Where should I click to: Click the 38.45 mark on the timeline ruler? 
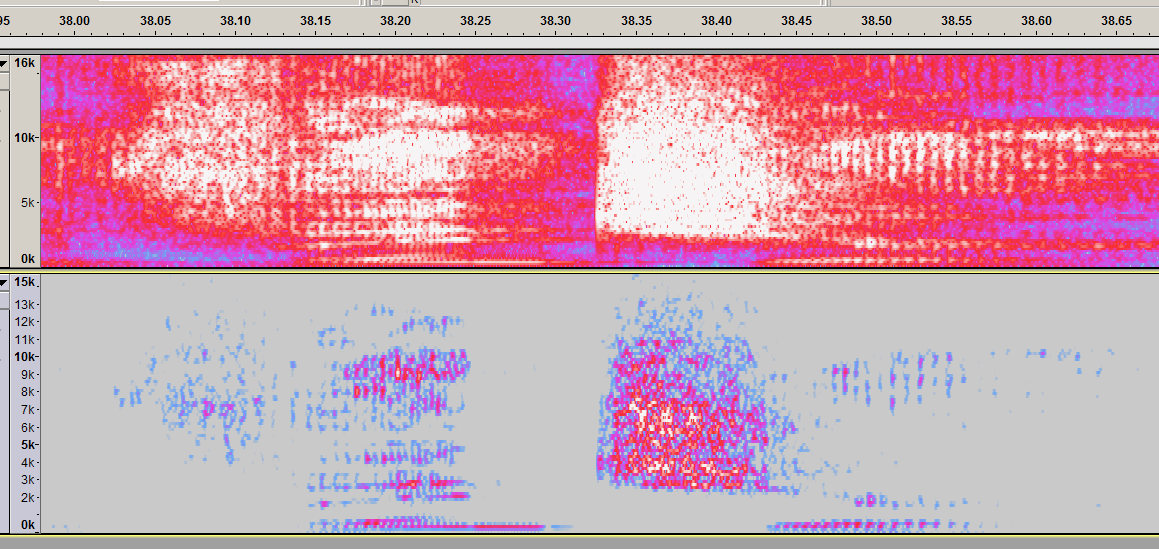796,21
